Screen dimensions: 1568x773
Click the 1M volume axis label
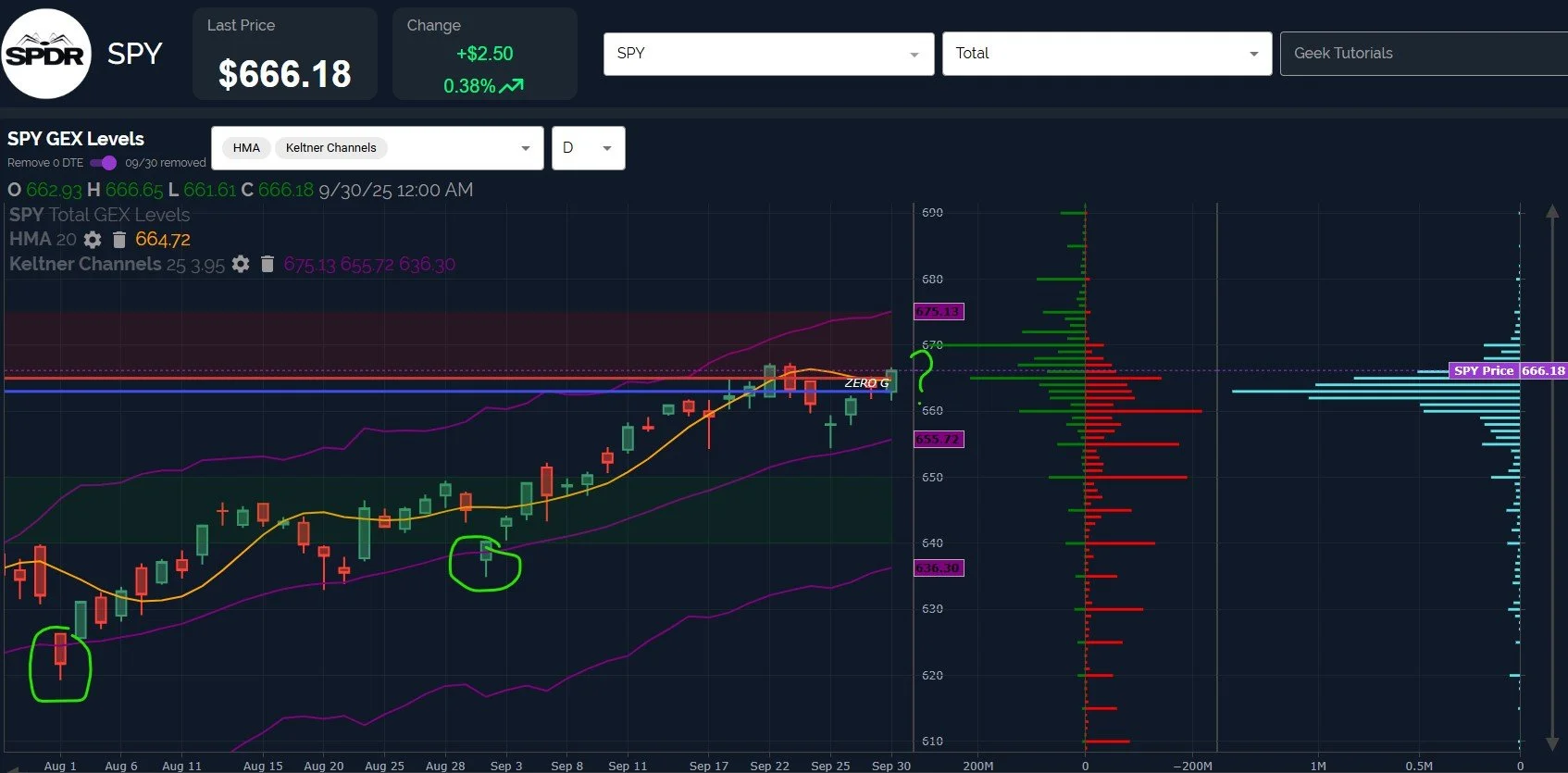1318,766
